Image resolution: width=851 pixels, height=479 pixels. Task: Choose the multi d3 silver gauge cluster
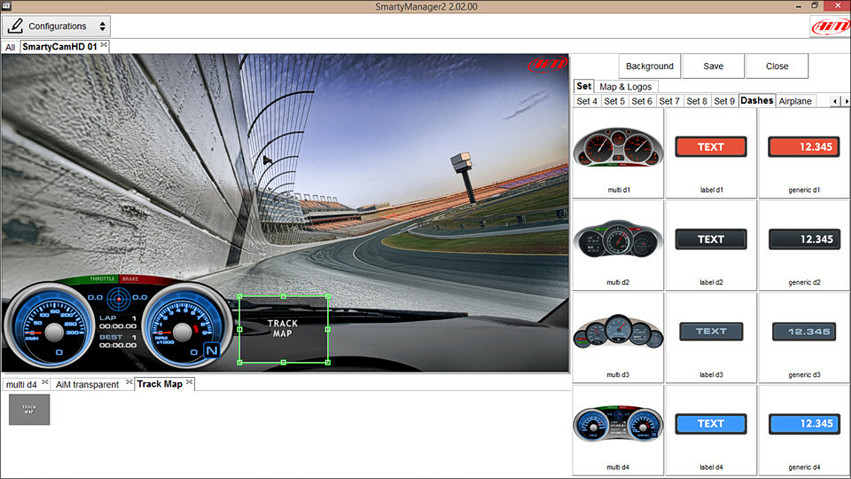[x=618, y=334]
